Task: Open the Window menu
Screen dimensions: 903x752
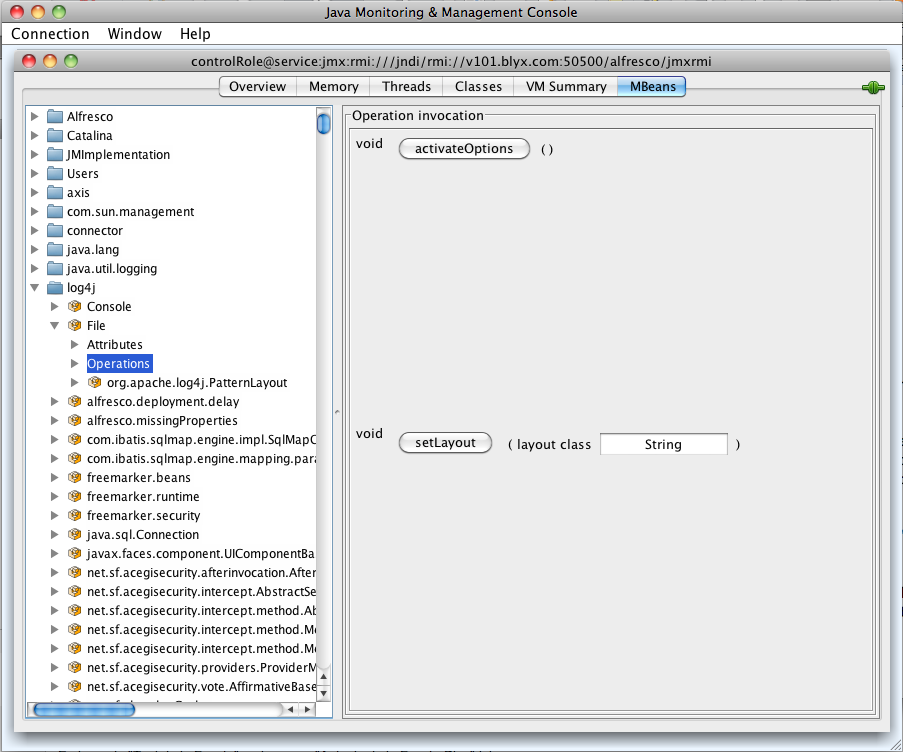Action: (135, 34)
